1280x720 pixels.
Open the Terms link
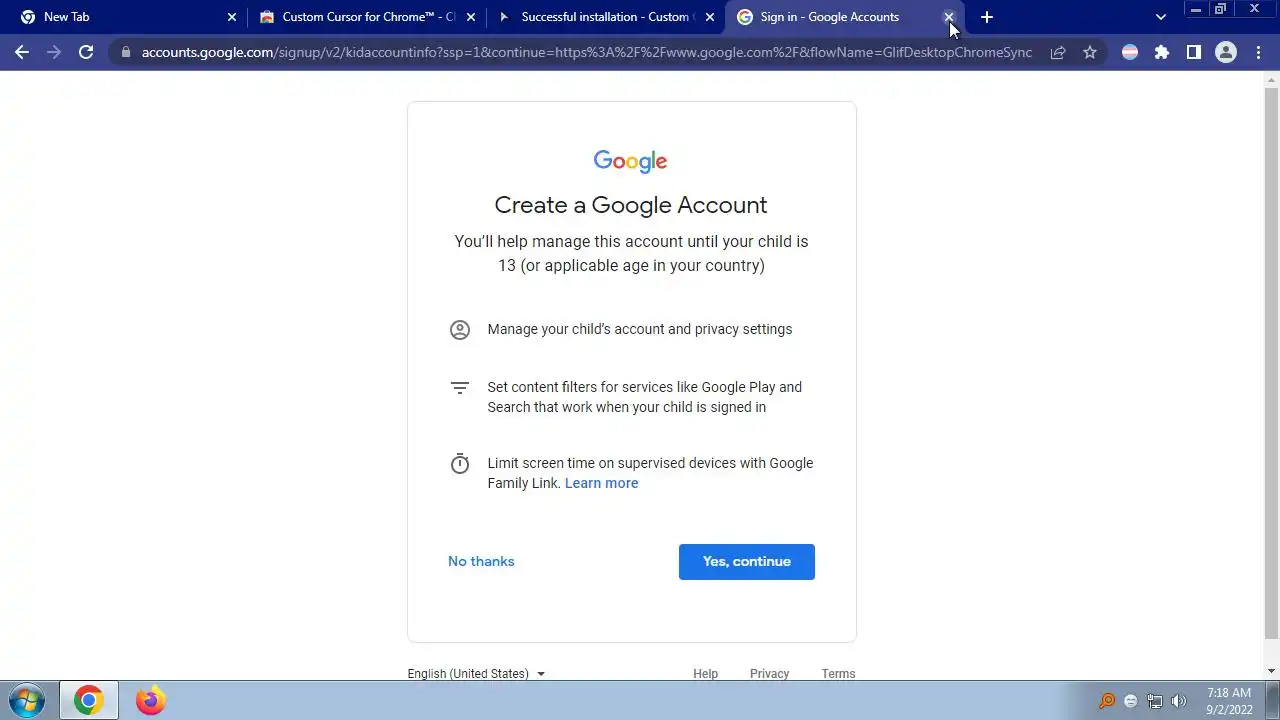(839, 674)
